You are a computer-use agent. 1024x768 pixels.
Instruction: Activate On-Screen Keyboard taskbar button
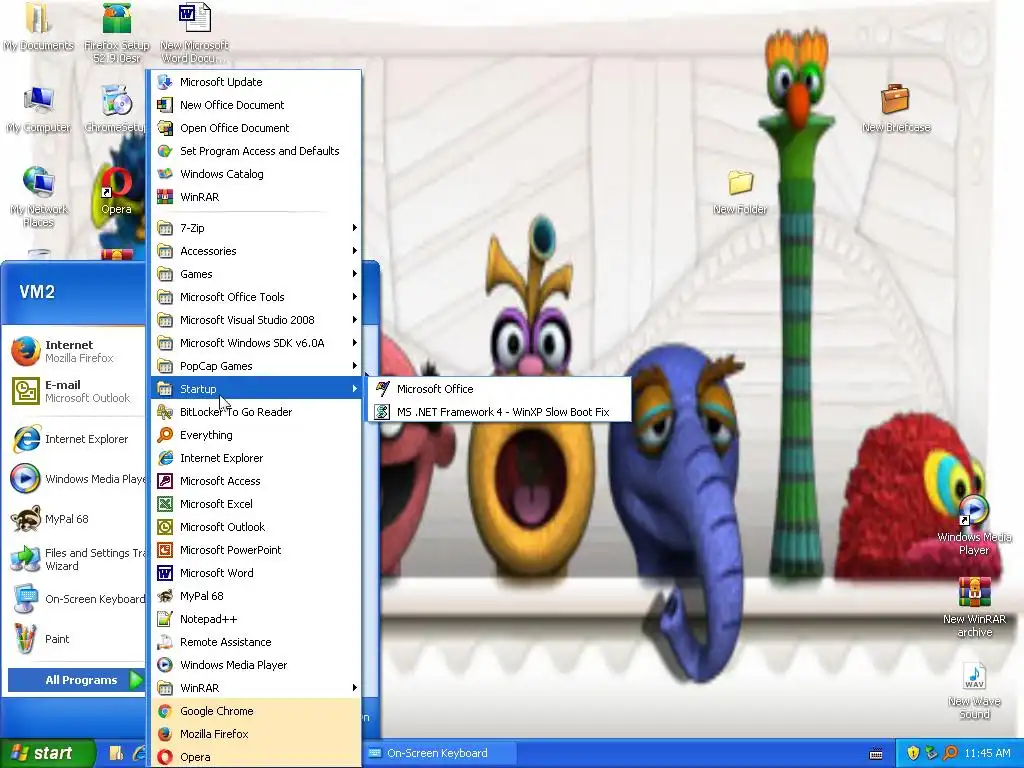[440, 753]
